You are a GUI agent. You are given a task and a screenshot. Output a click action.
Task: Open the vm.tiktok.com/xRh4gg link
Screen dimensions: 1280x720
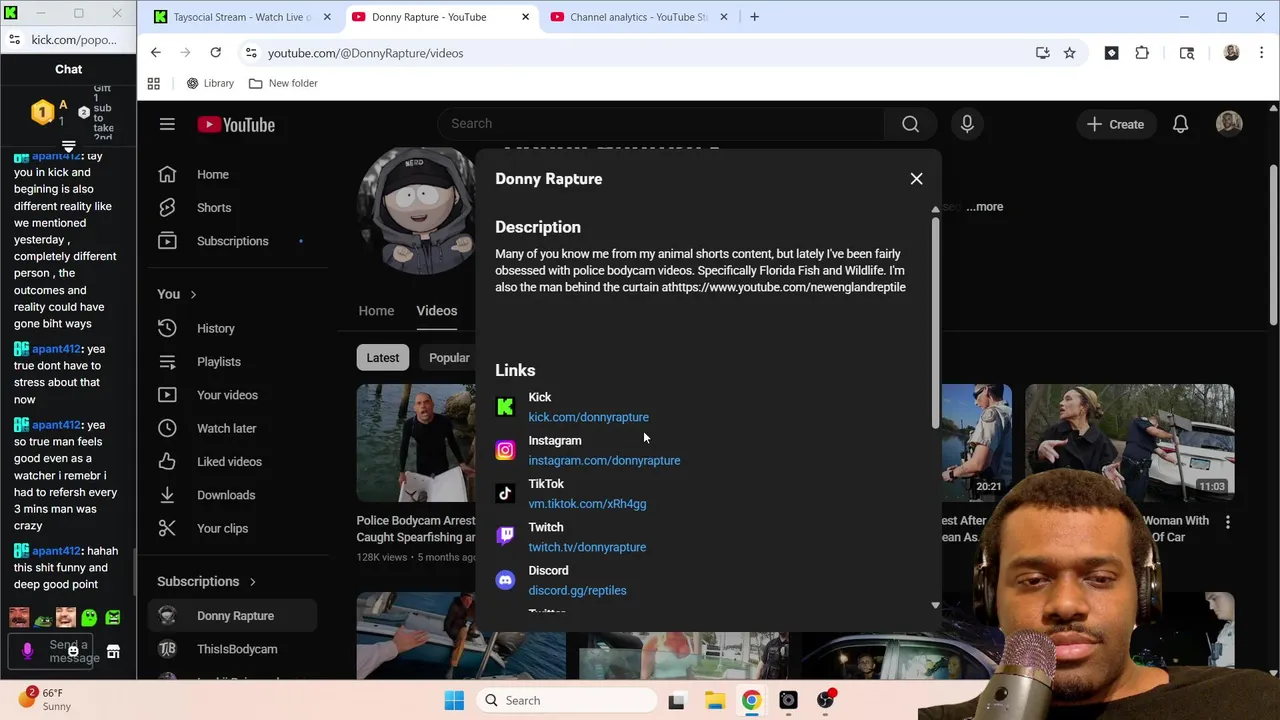click(587, 504)
